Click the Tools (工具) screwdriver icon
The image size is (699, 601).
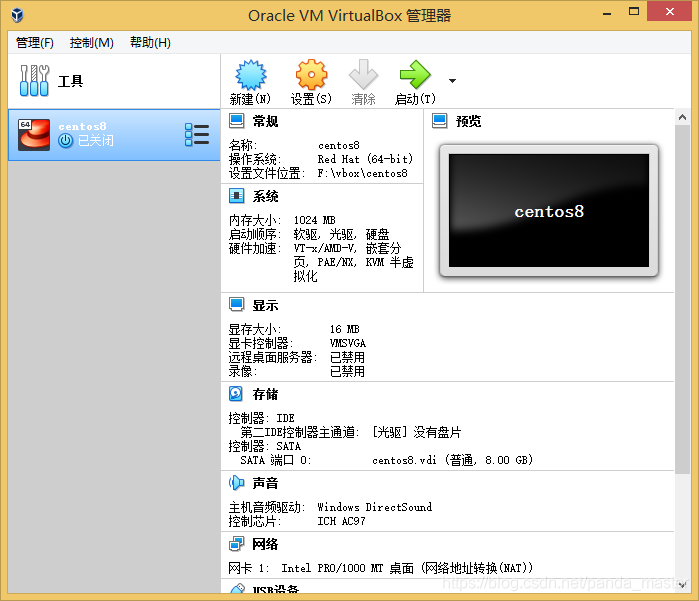click(34, 81)
